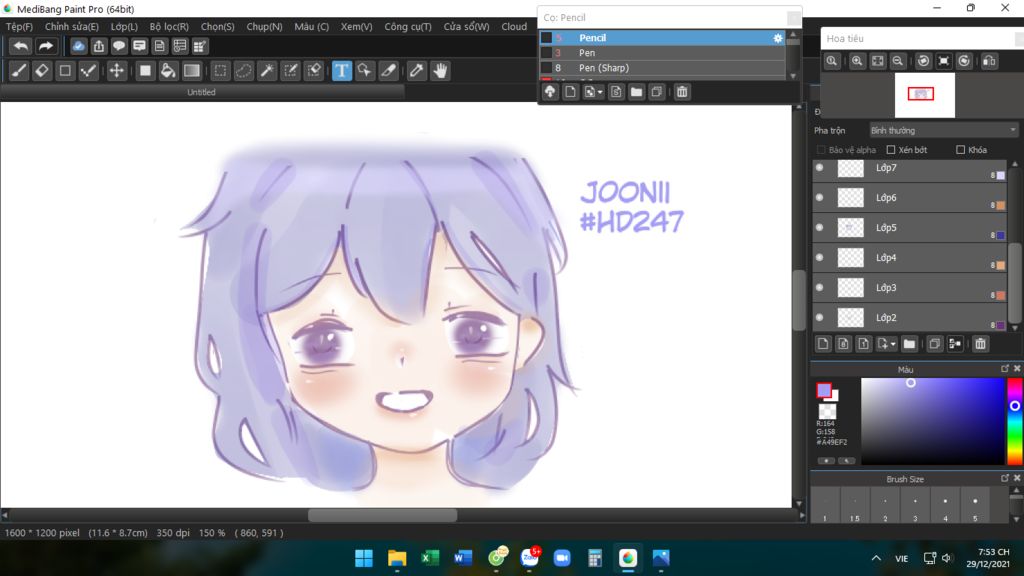Click the Untitled document tab
1024x576 pixels.
pyautogui.click(x=201, y=93)
